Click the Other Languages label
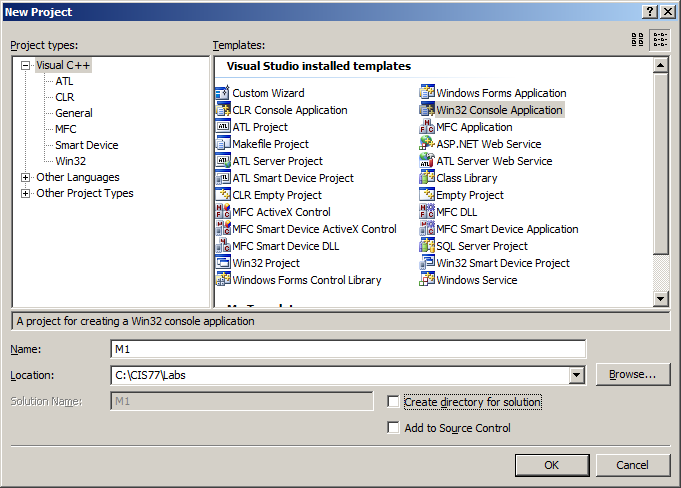The width and height of the screenshot is (681, 488). [x=78, y=177]
